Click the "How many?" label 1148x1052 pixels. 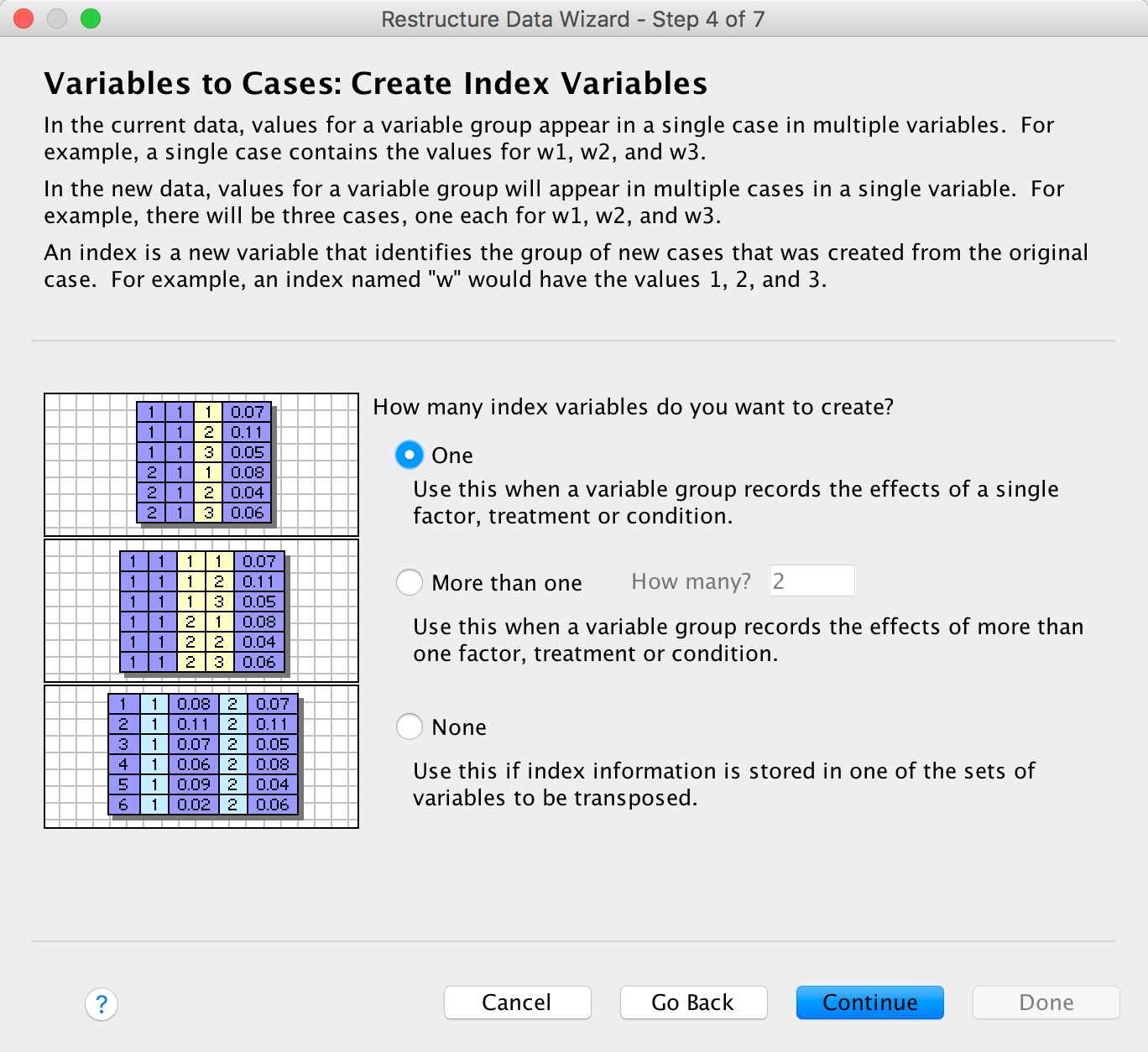(691, 581)
